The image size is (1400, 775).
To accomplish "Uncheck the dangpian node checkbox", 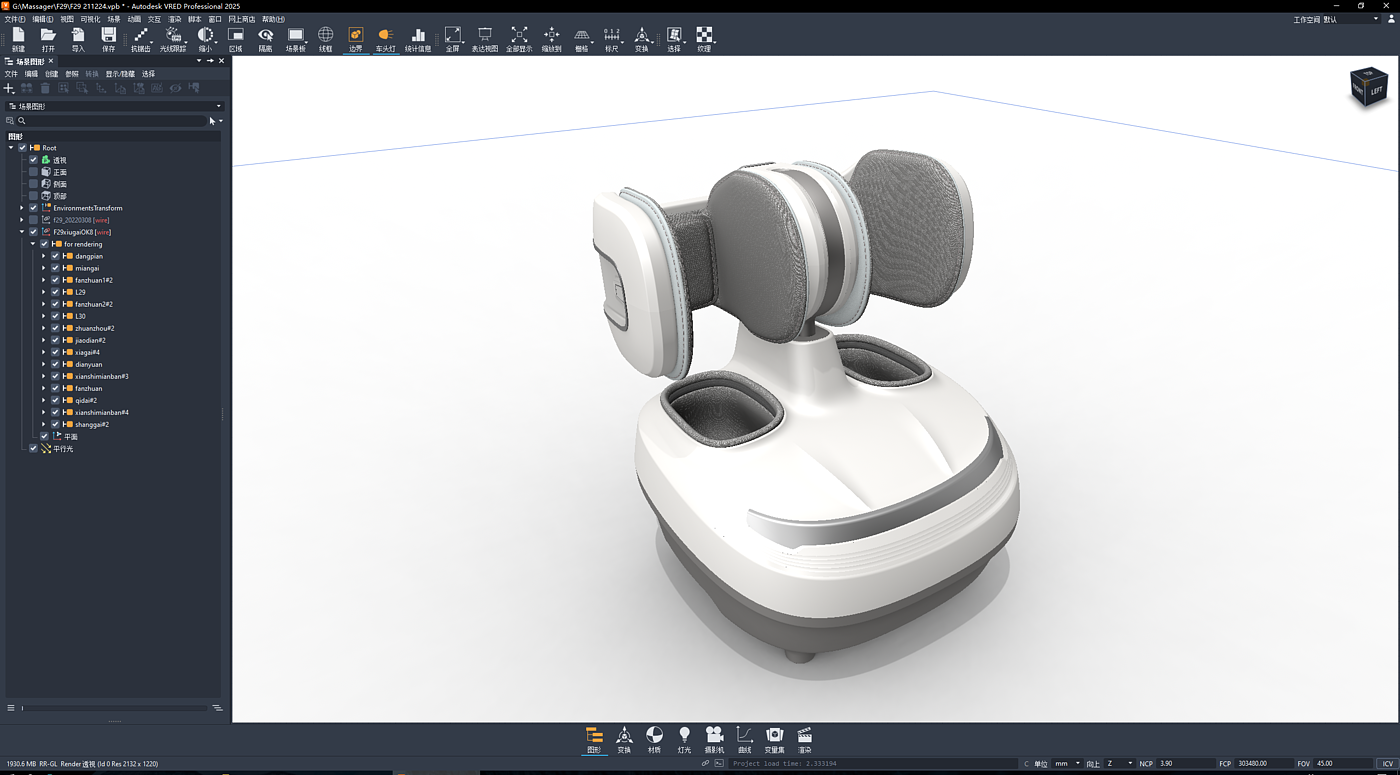I will (55, 256).
